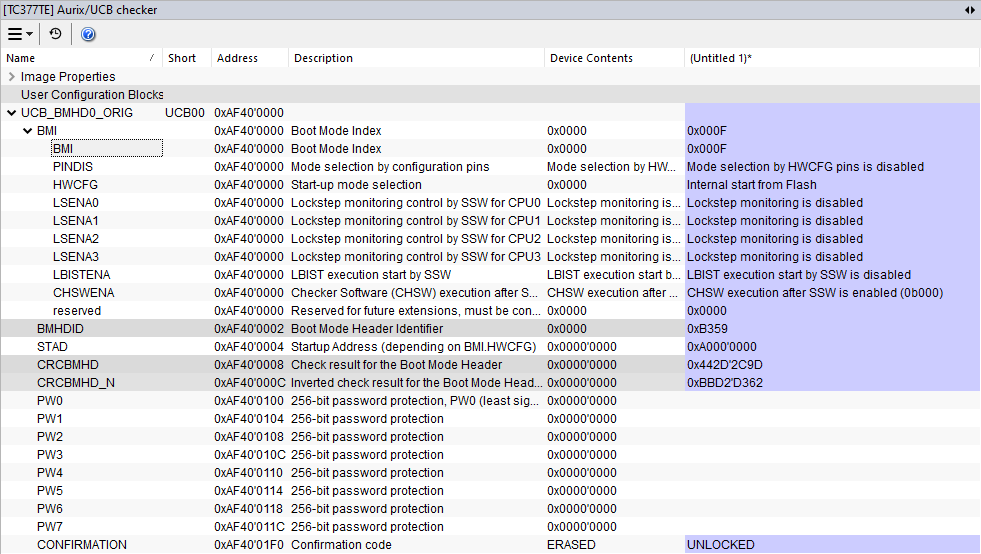This screenshot has width=981, height=554.
Task: Click the Description column header
Action: (x=416, y=58)
